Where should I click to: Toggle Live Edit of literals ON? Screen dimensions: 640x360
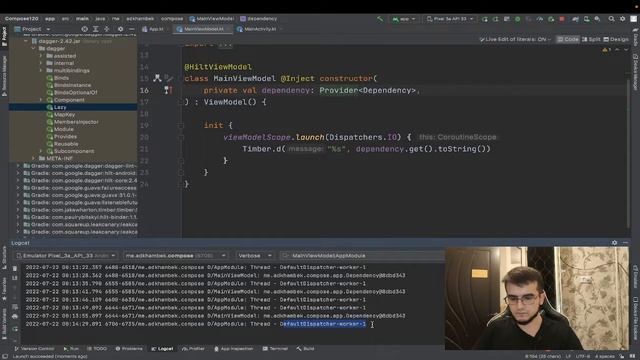pos(515,39)
